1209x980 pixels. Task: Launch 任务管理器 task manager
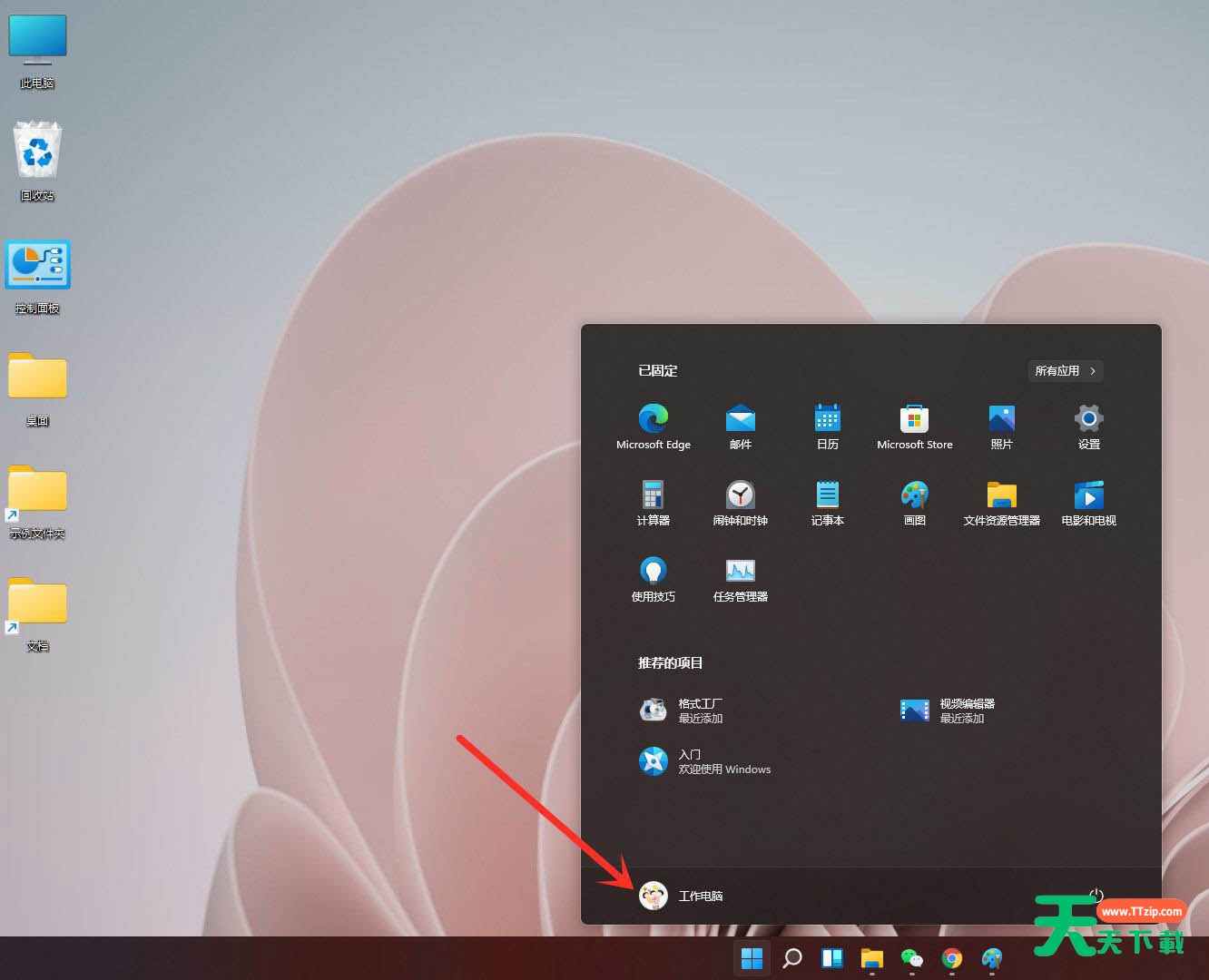click(741, 579)
